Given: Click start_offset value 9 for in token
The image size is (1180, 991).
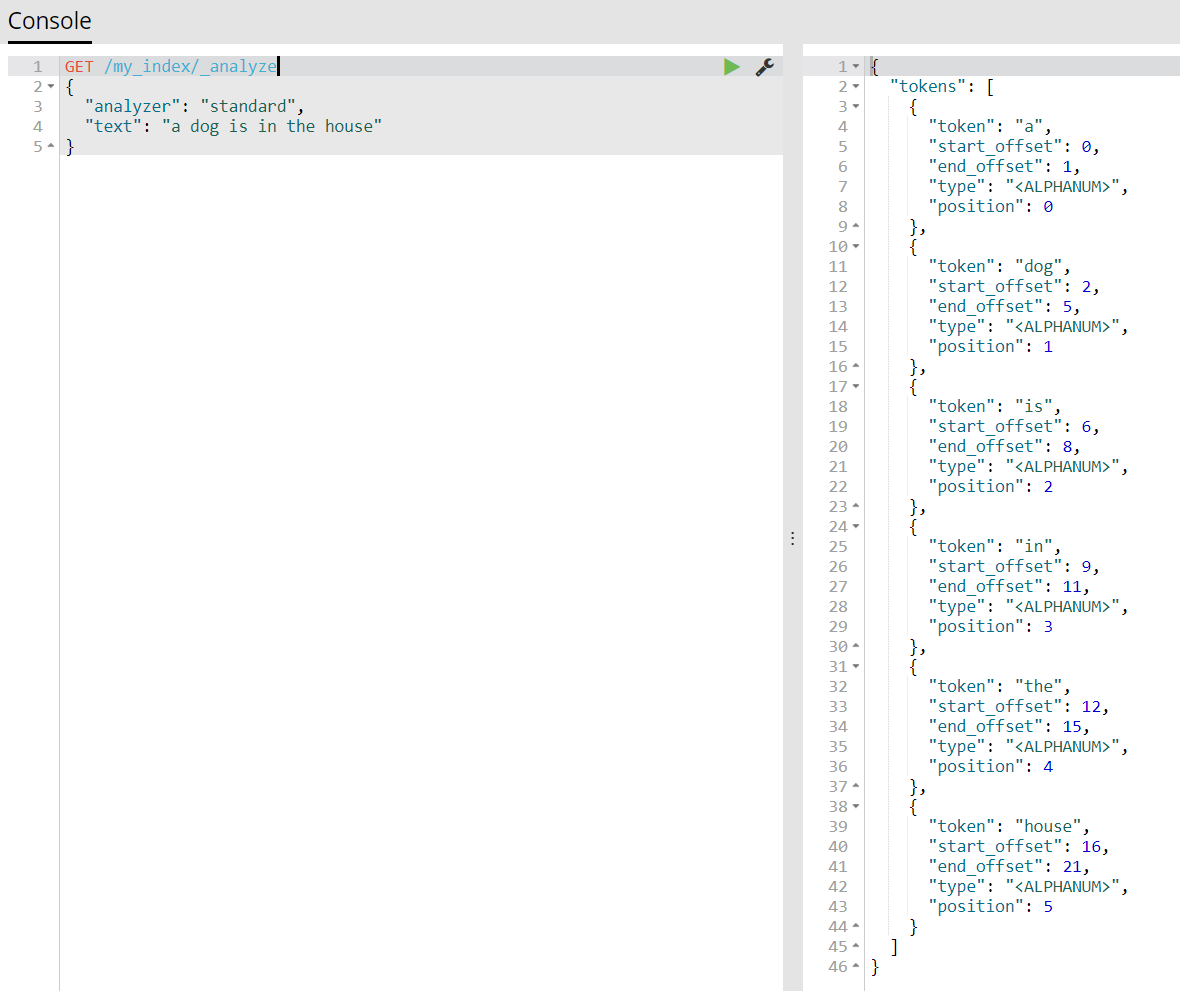Looking at the screenshot, I should tap(1086, 567).
